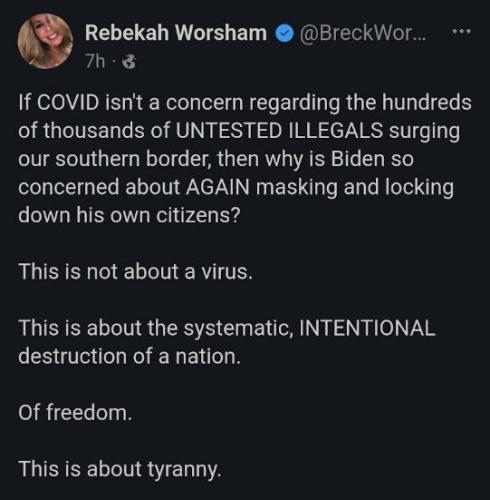This screenshot has width=490, height=500.
Task: Click the capitalized word AGAIN
Action: (x=218, y=187)
